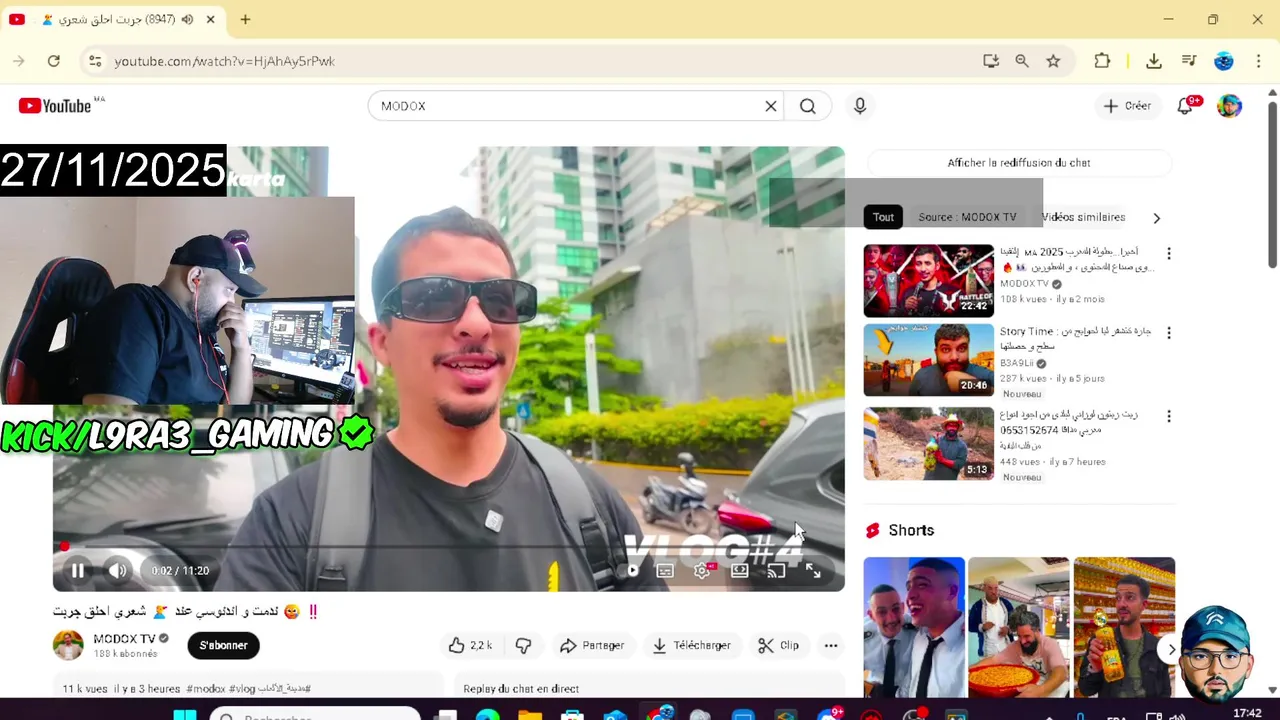Toggle the autoplay switch in player
The width and height of the screenshot is (1280, 720).
pos(632,571)
